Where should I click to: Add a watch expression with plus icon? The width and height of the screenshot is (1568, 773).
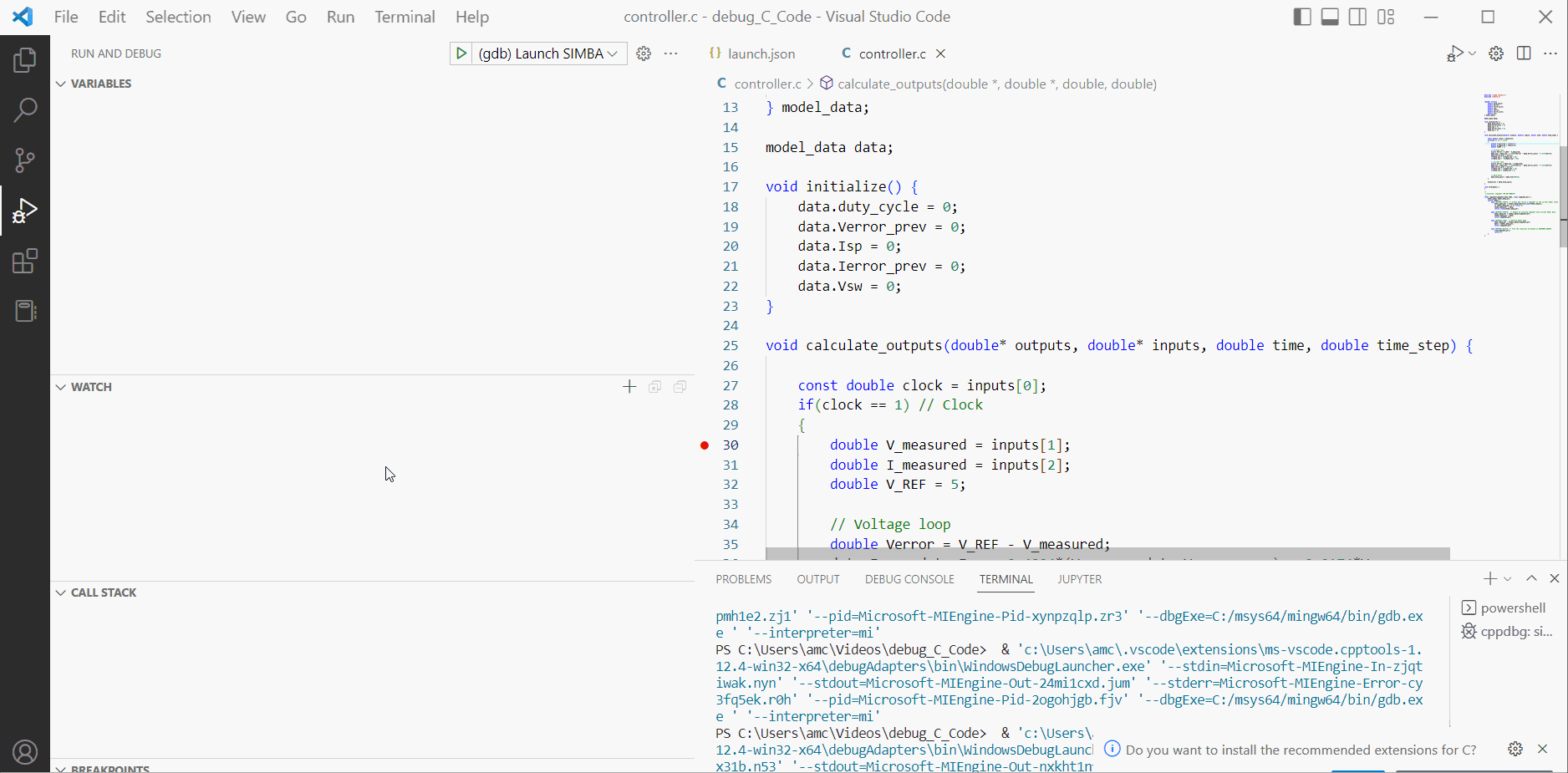629,387
